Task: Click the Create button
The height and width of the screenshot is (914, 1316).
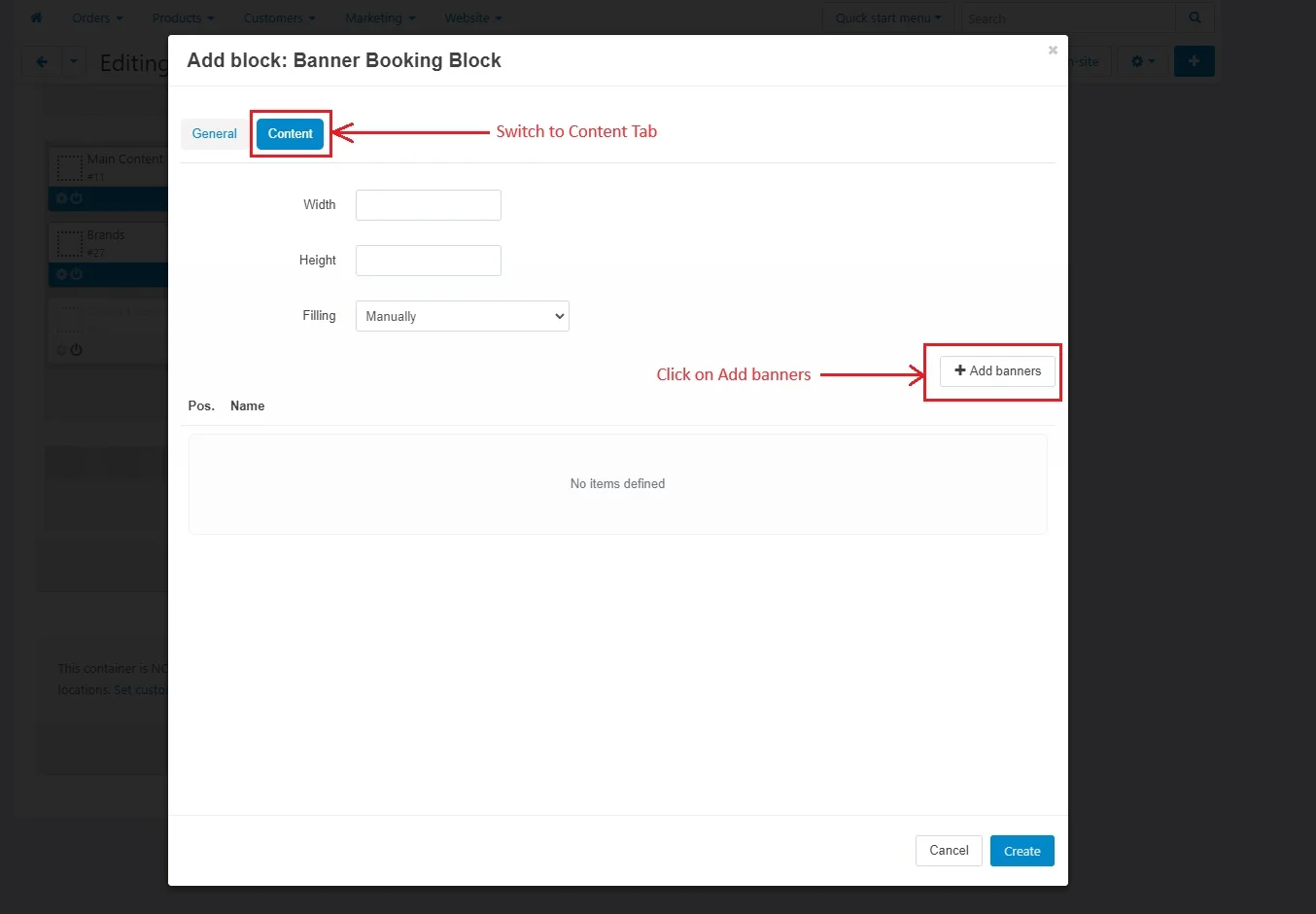Action: [x=1022, y=851]
